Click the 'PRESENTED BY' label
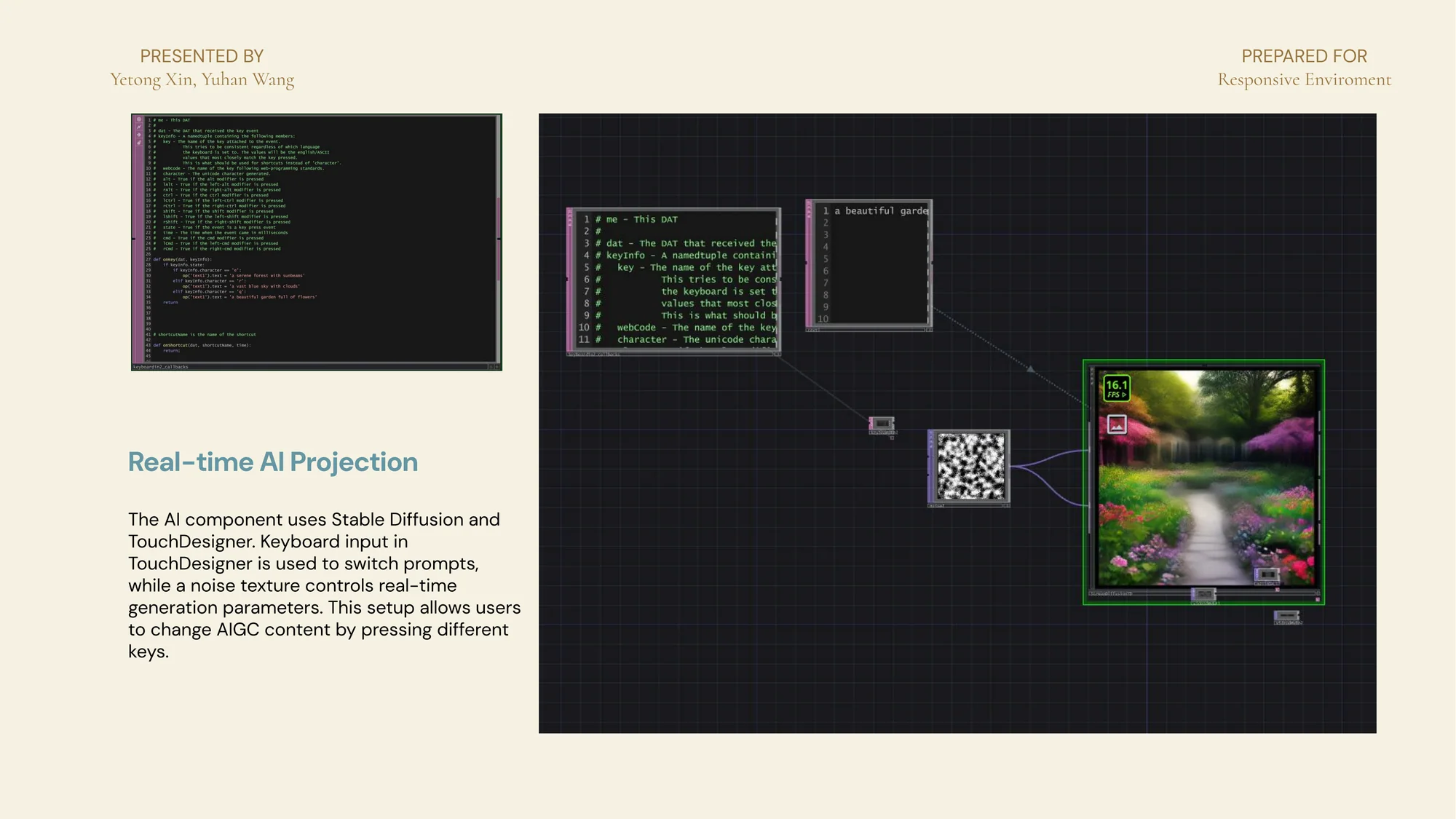This screenshot has width=1456, height=819. point(202,56)
